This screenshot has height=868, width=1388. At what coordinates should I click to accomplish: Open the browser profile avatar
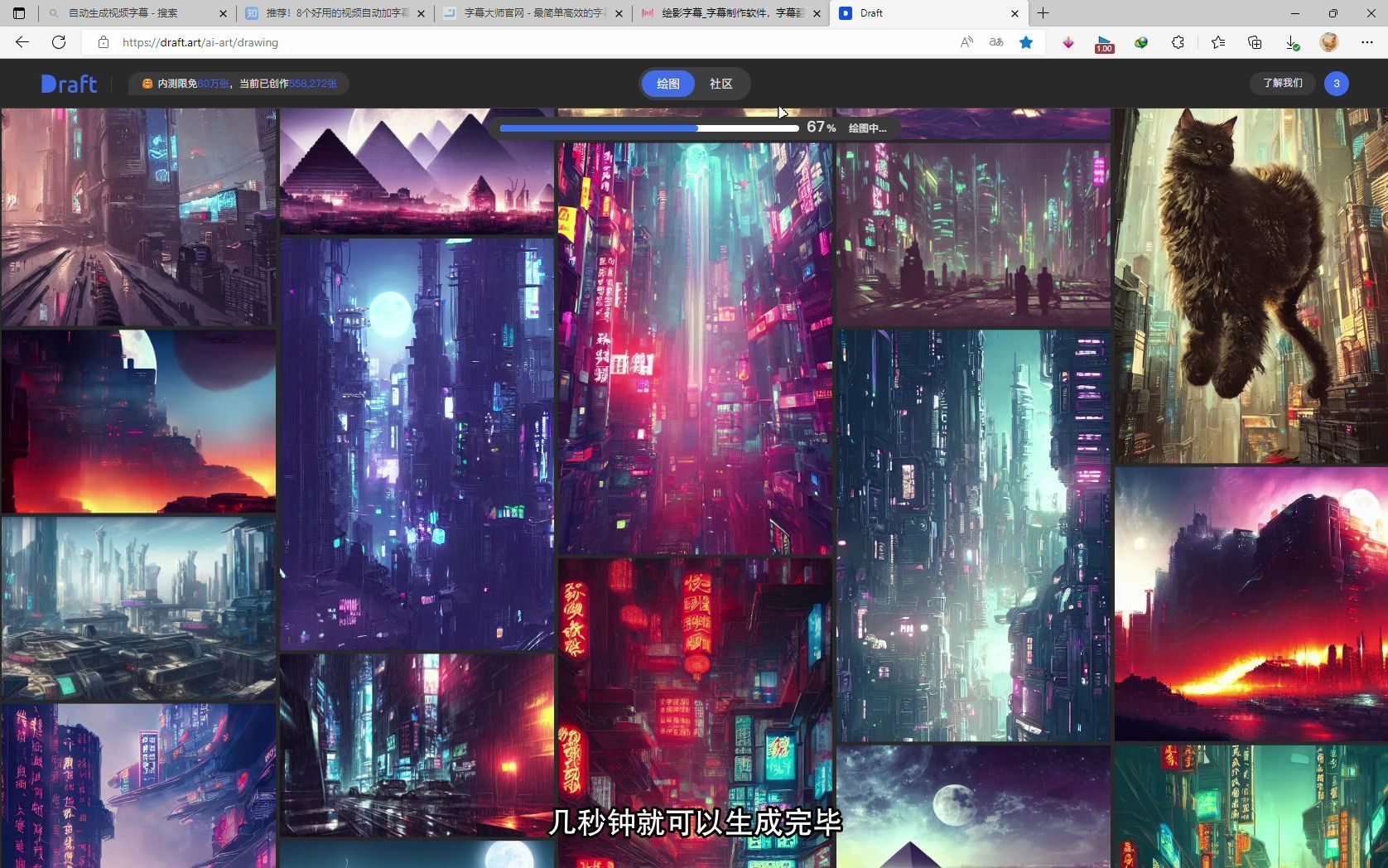(x=1329, y=42)
